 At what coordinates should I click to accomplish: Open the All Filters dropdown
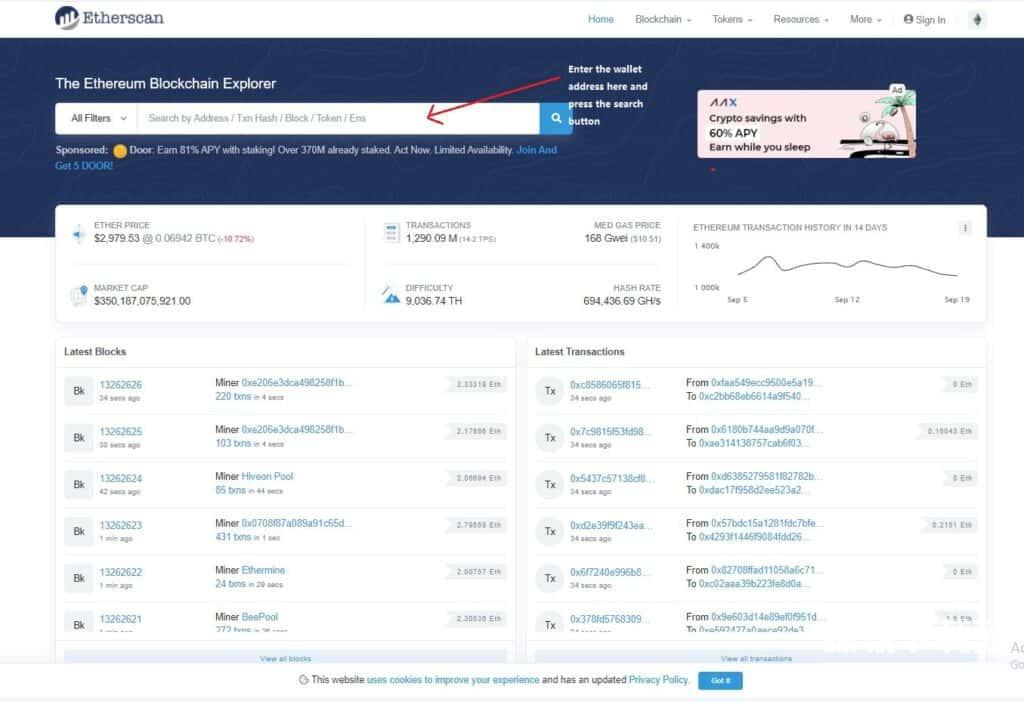(x=97, y=118)
